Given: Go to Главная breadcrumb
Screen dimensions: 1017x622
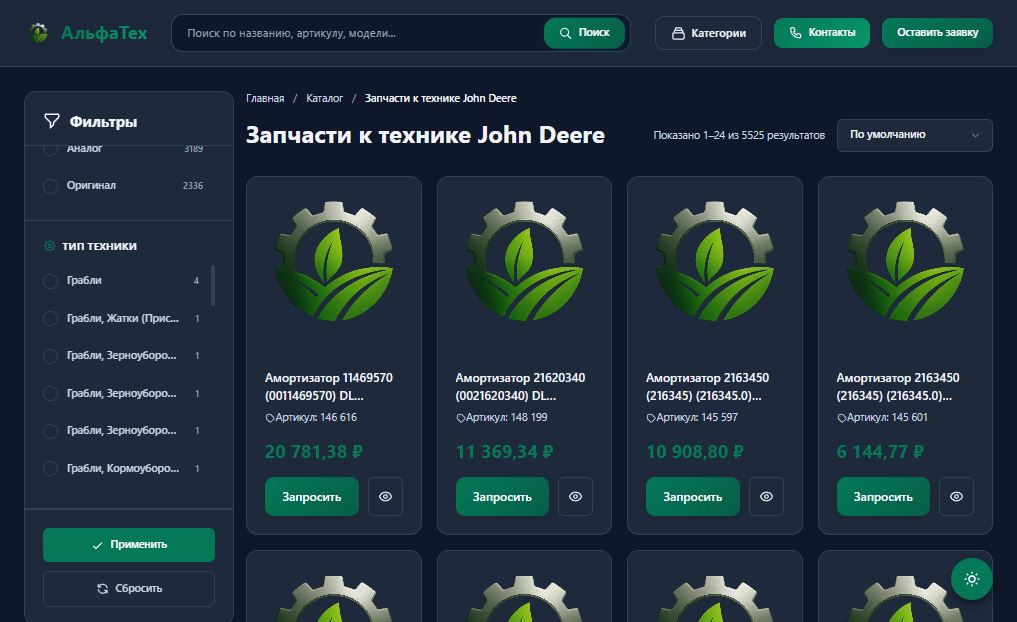Looking at the screenshot, I should (265, 98).
